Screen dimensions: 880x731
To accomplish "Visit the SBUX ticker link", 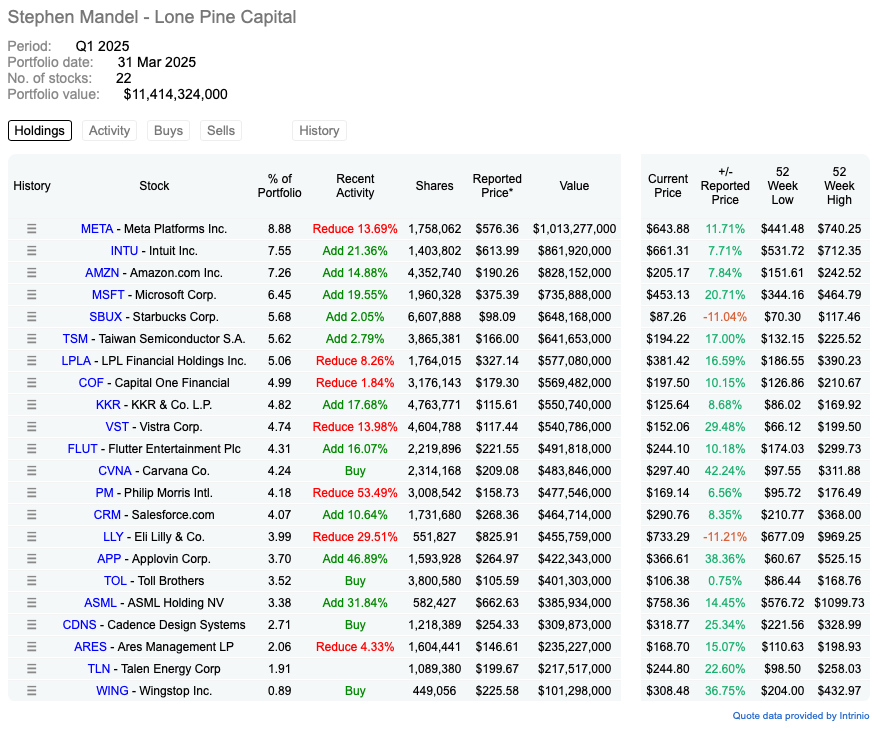I will pos(106,317).
